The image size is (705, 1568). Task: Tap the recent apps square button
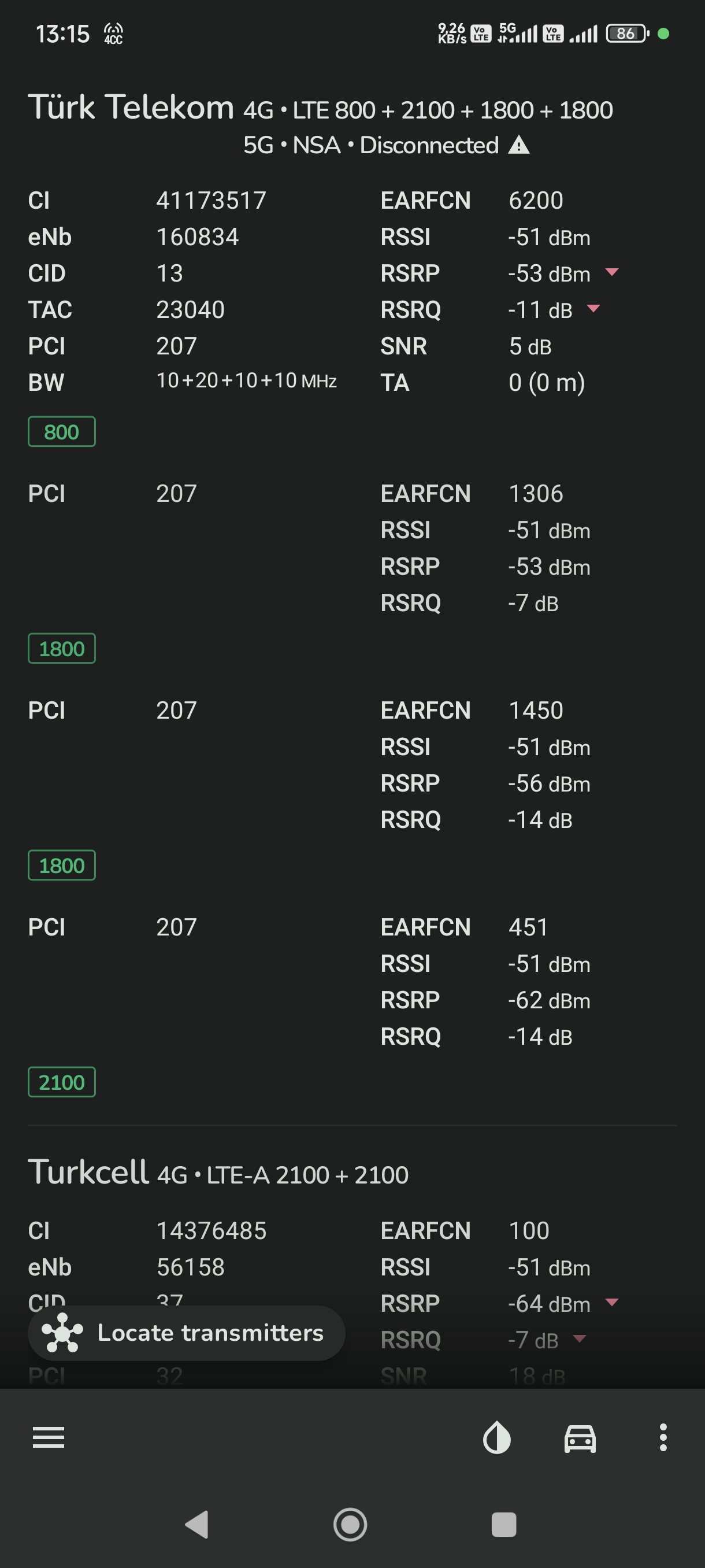504,1524
